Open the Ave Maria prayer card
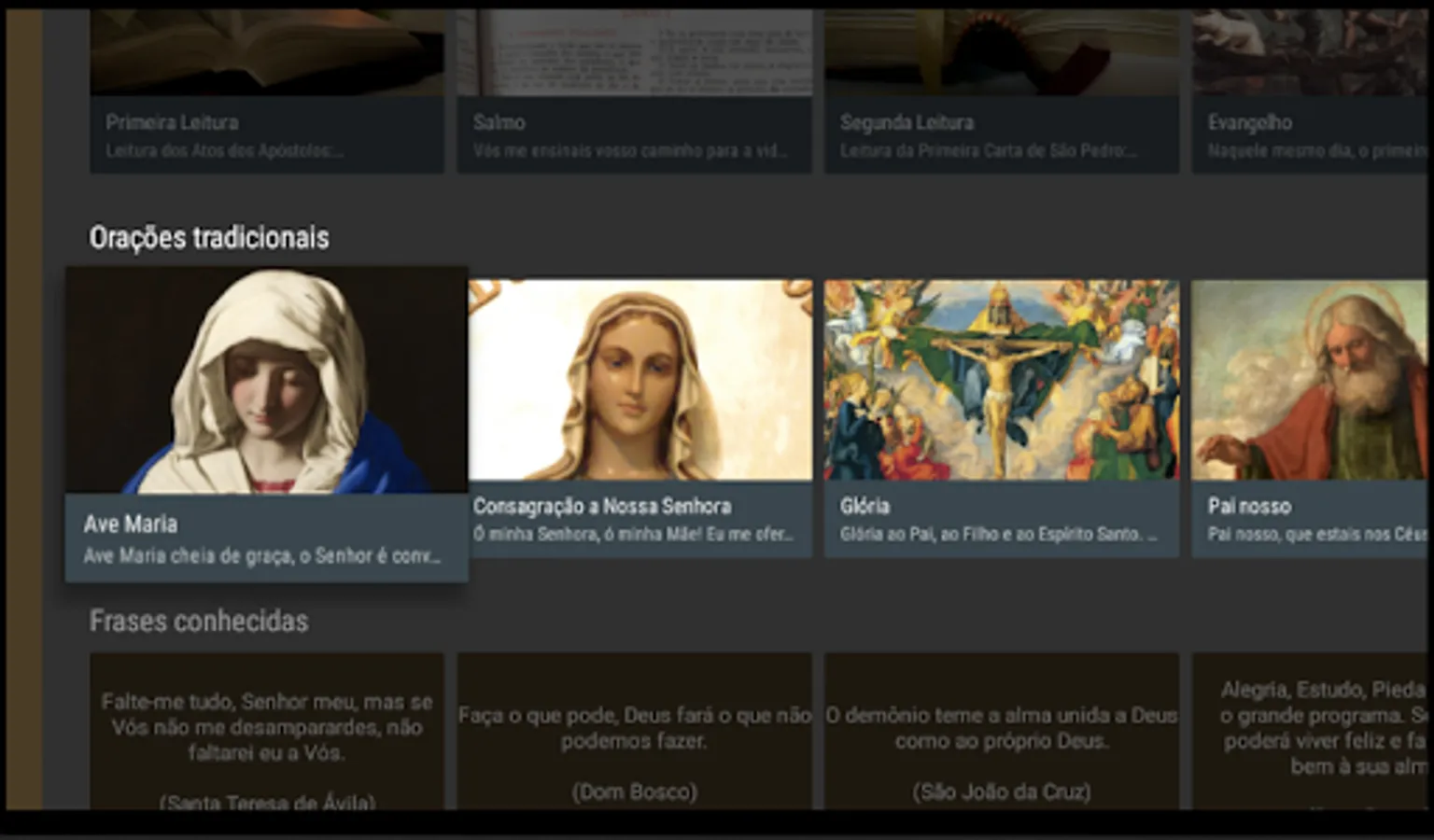Screen dimensions: 1434x840 coord(266,425)
